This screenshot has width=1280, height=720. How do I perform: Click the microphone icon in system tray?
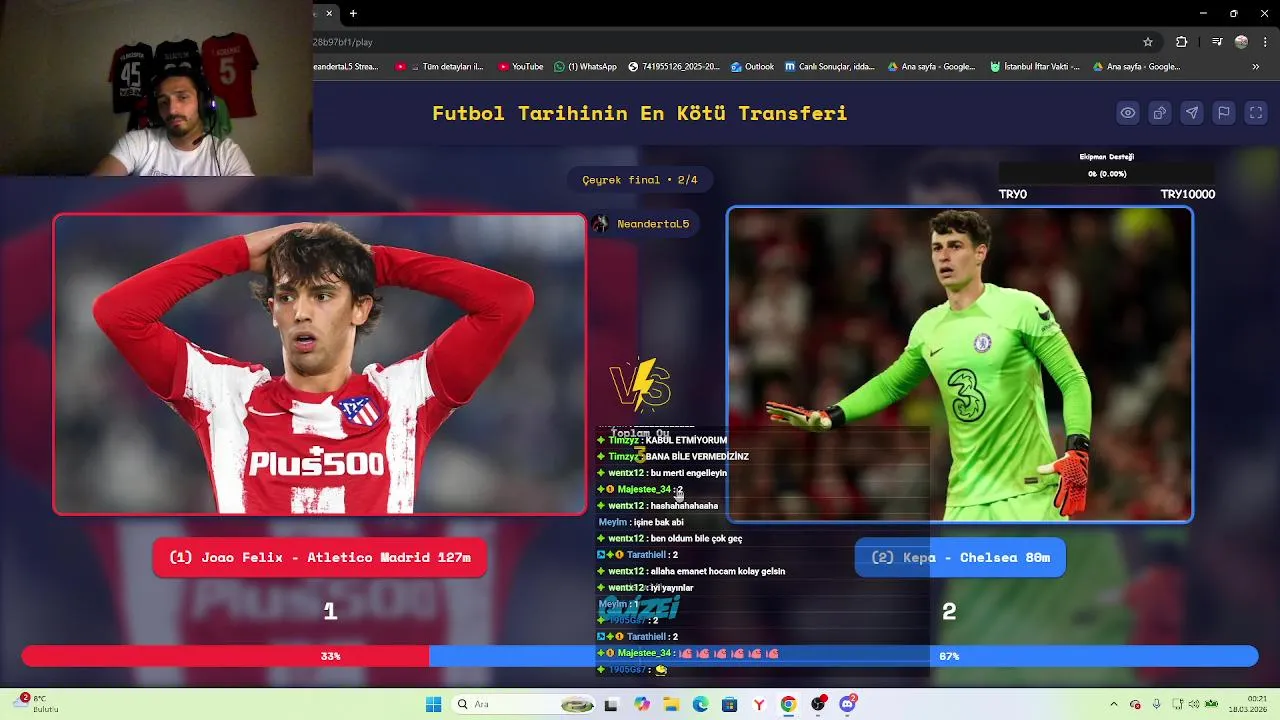pyautogui.click(x=1157, y=704)
